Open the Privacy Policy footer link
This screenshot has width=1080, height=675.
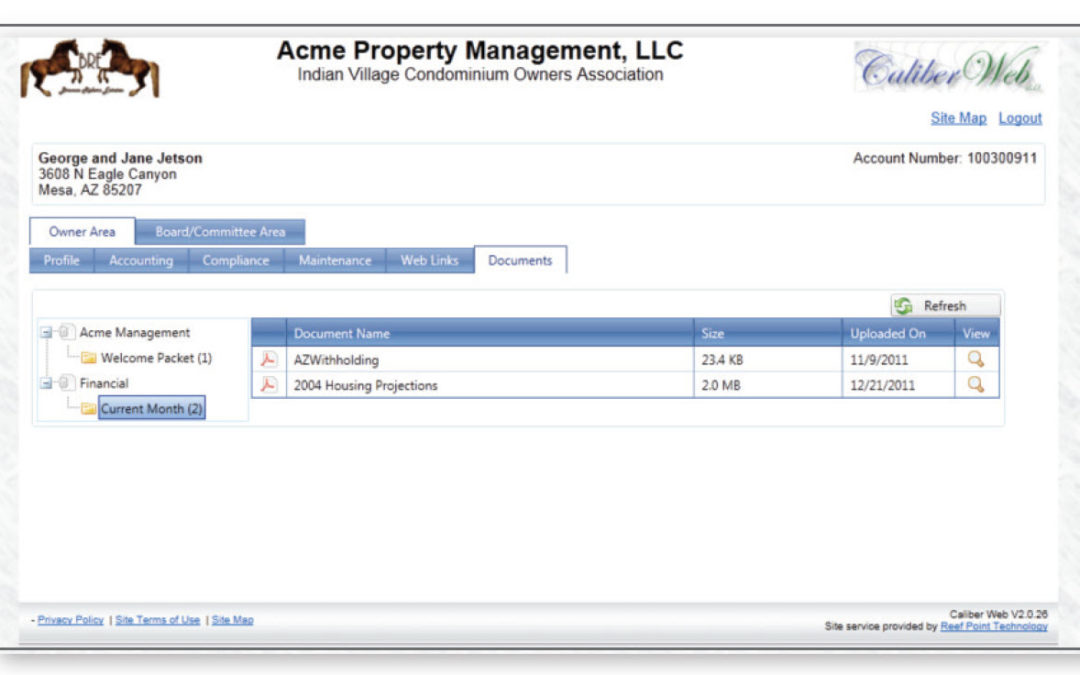(x=70, y=620)
